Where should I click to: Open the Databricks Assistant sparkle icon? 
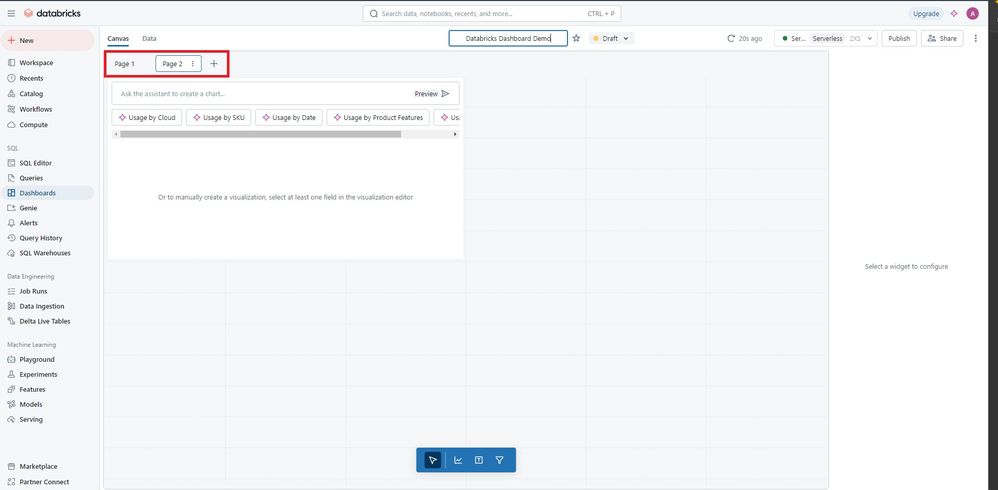point(954,13)
